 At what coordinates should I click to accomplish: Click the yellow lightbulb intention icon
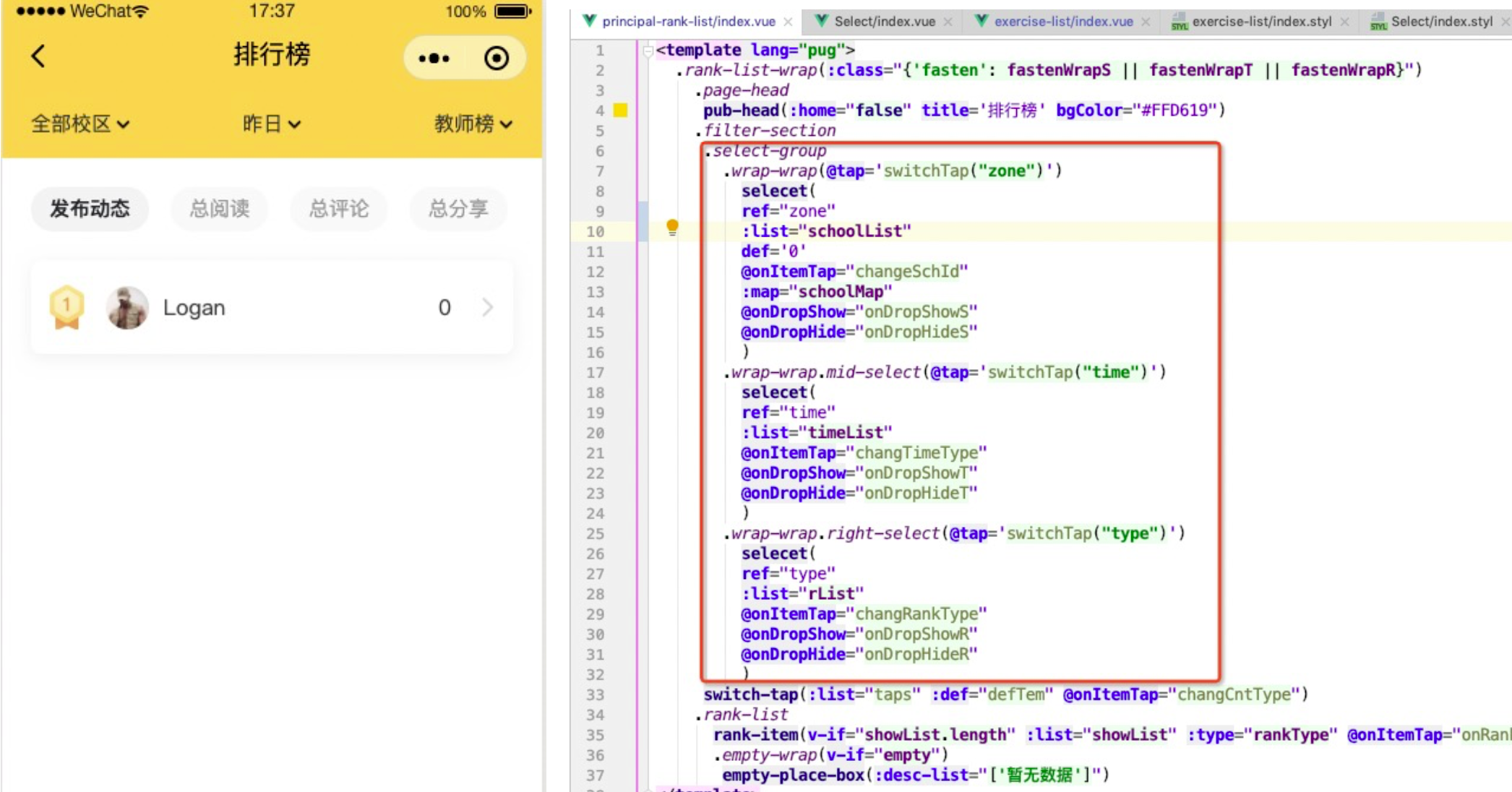tap(672, 228)
